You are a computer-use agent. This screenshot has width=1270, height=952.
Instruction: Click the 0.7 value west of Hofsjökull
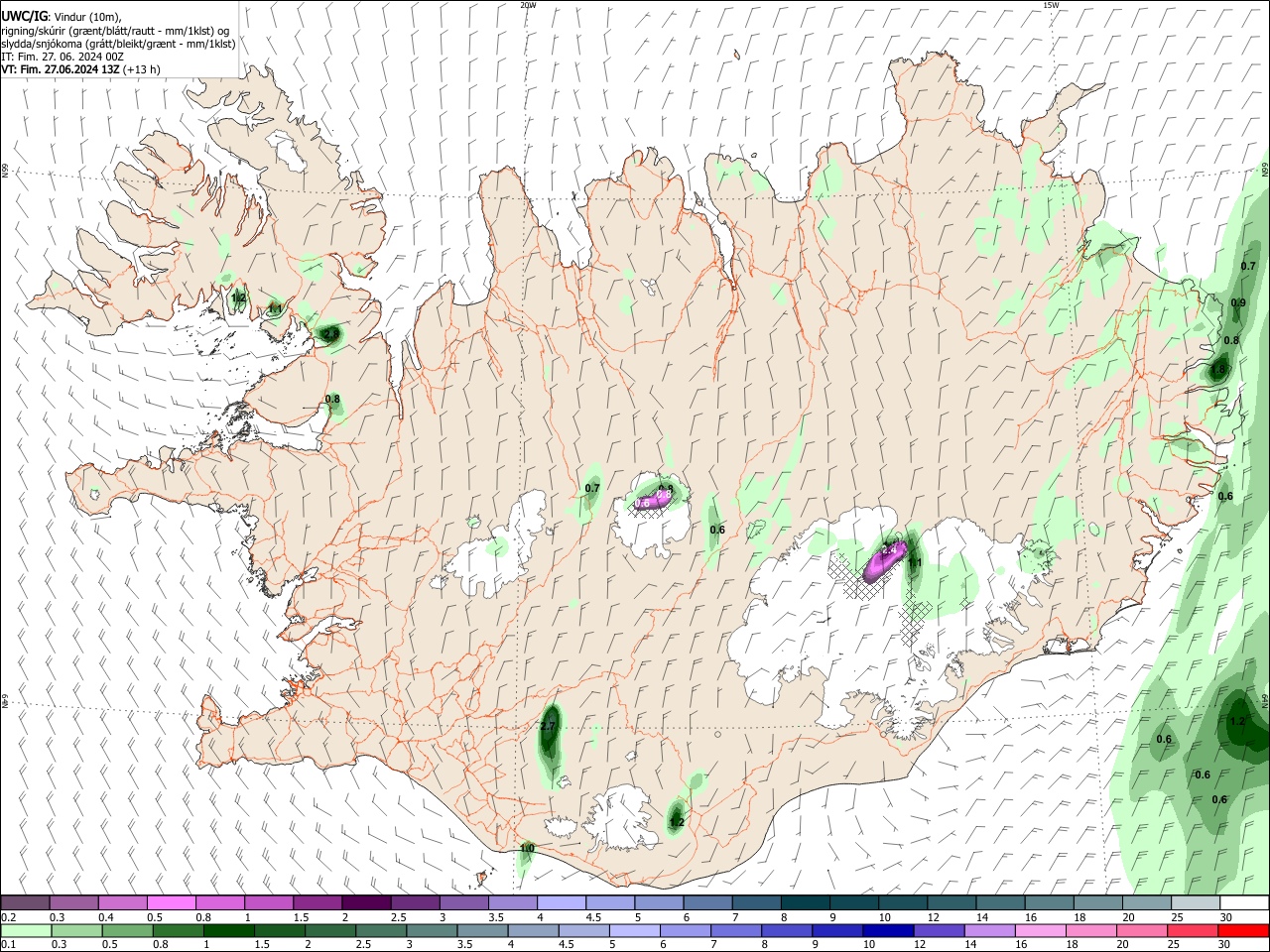592,488
